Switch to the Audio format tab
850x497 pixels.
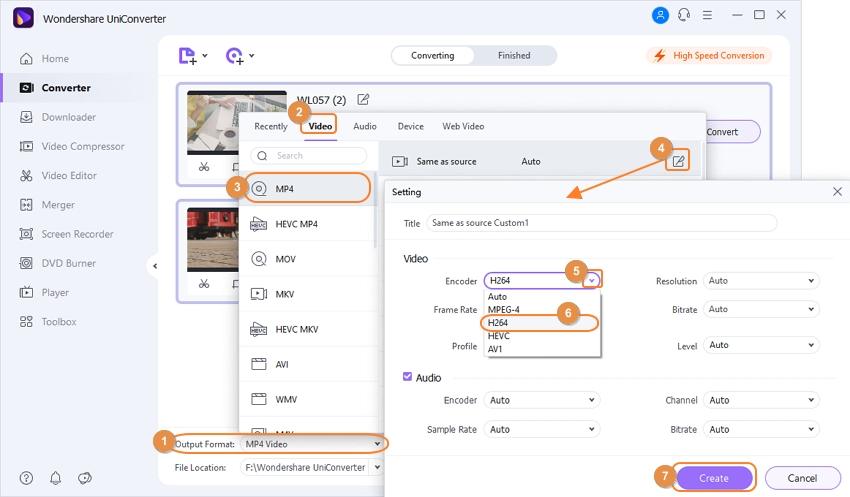(365, 126)
